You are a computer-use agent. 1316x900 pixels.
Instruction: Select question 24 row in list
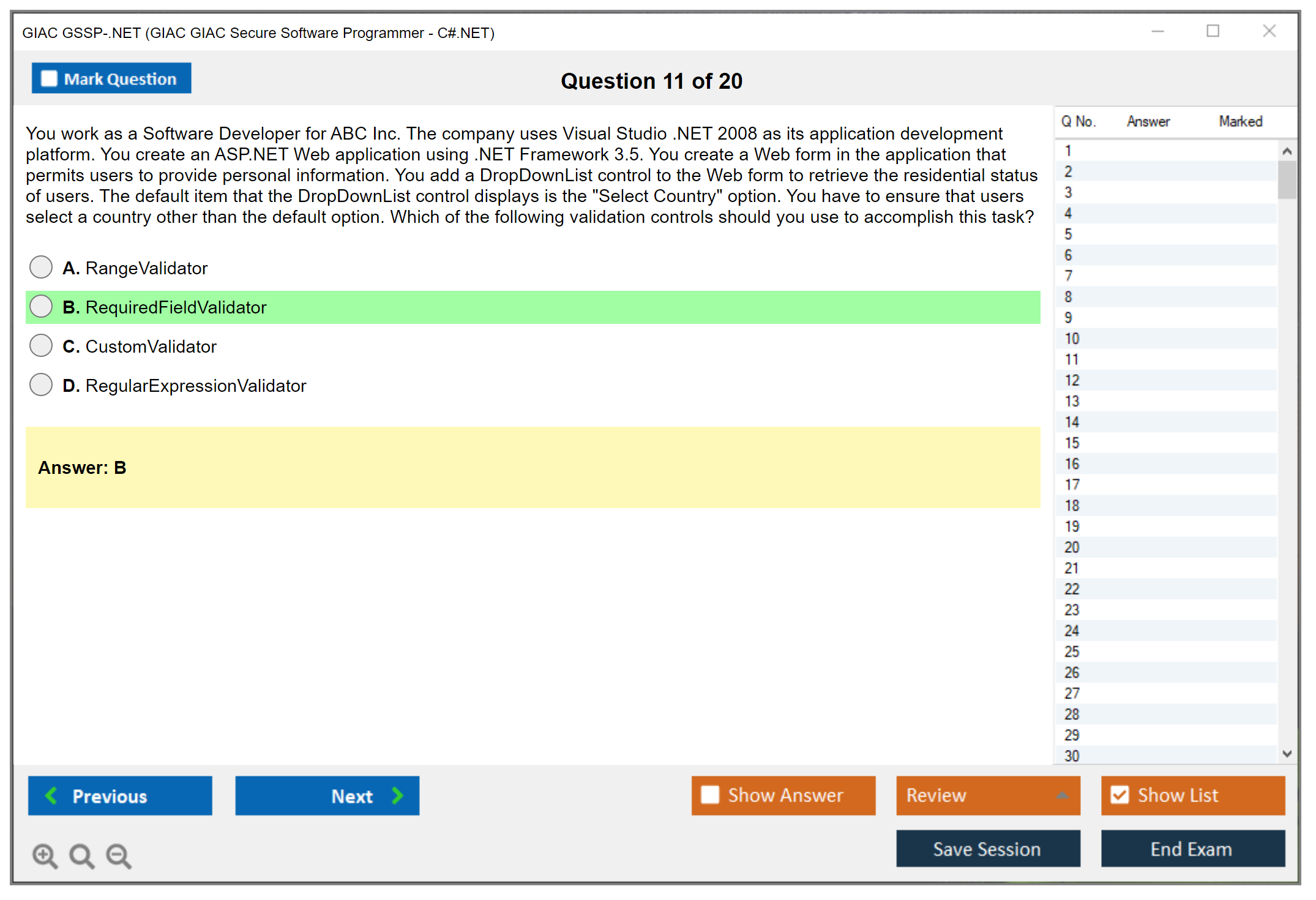point(1072,631)
